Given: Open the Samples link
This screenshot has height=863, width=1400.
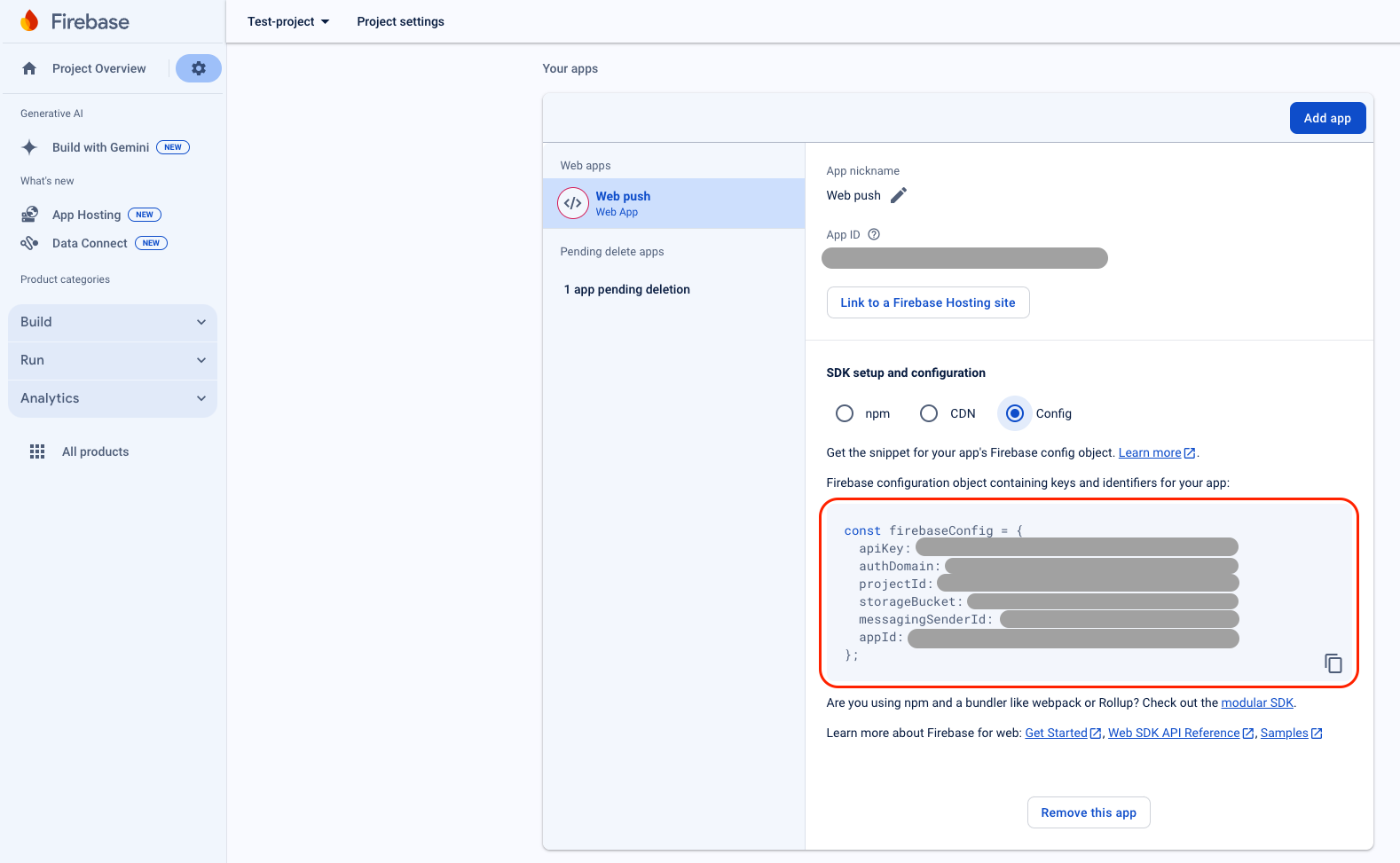Looking at the screenshot, I should 1284,733.
